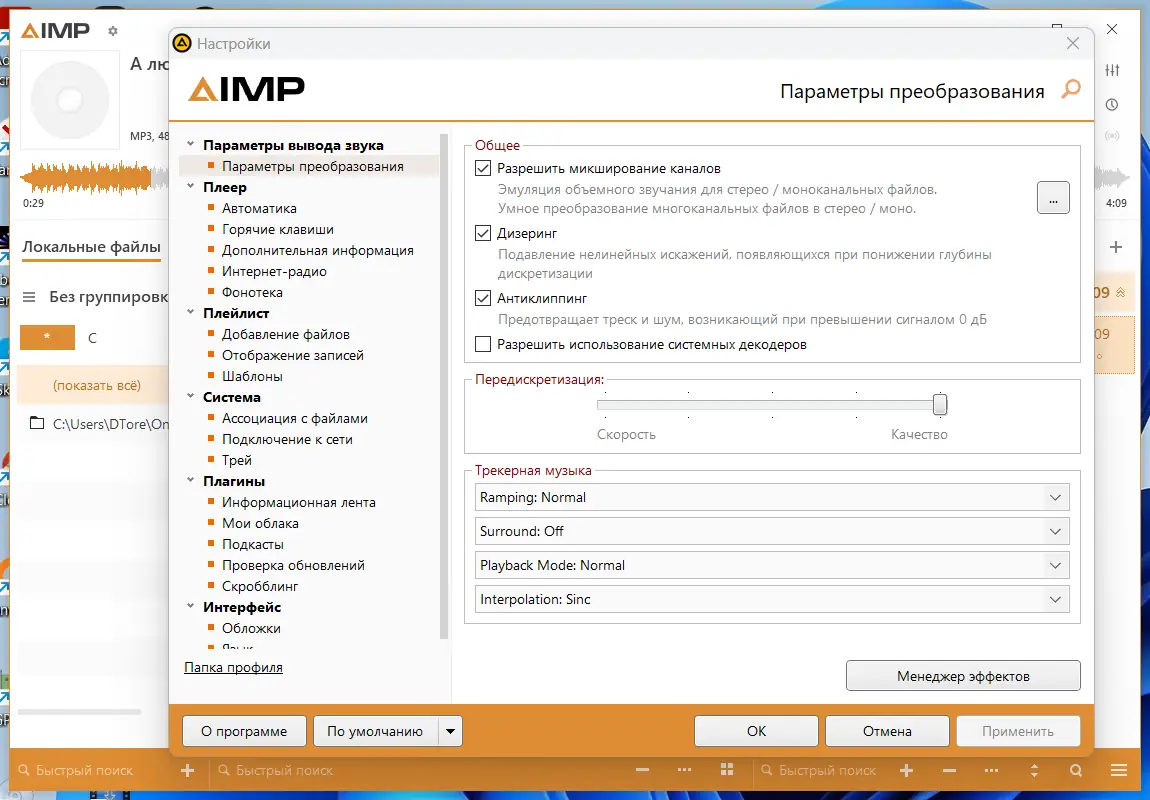The image size is (1150, 800).
Task: Open the По умолчанию dropdown arrow
Action: [x=450, y=731]
